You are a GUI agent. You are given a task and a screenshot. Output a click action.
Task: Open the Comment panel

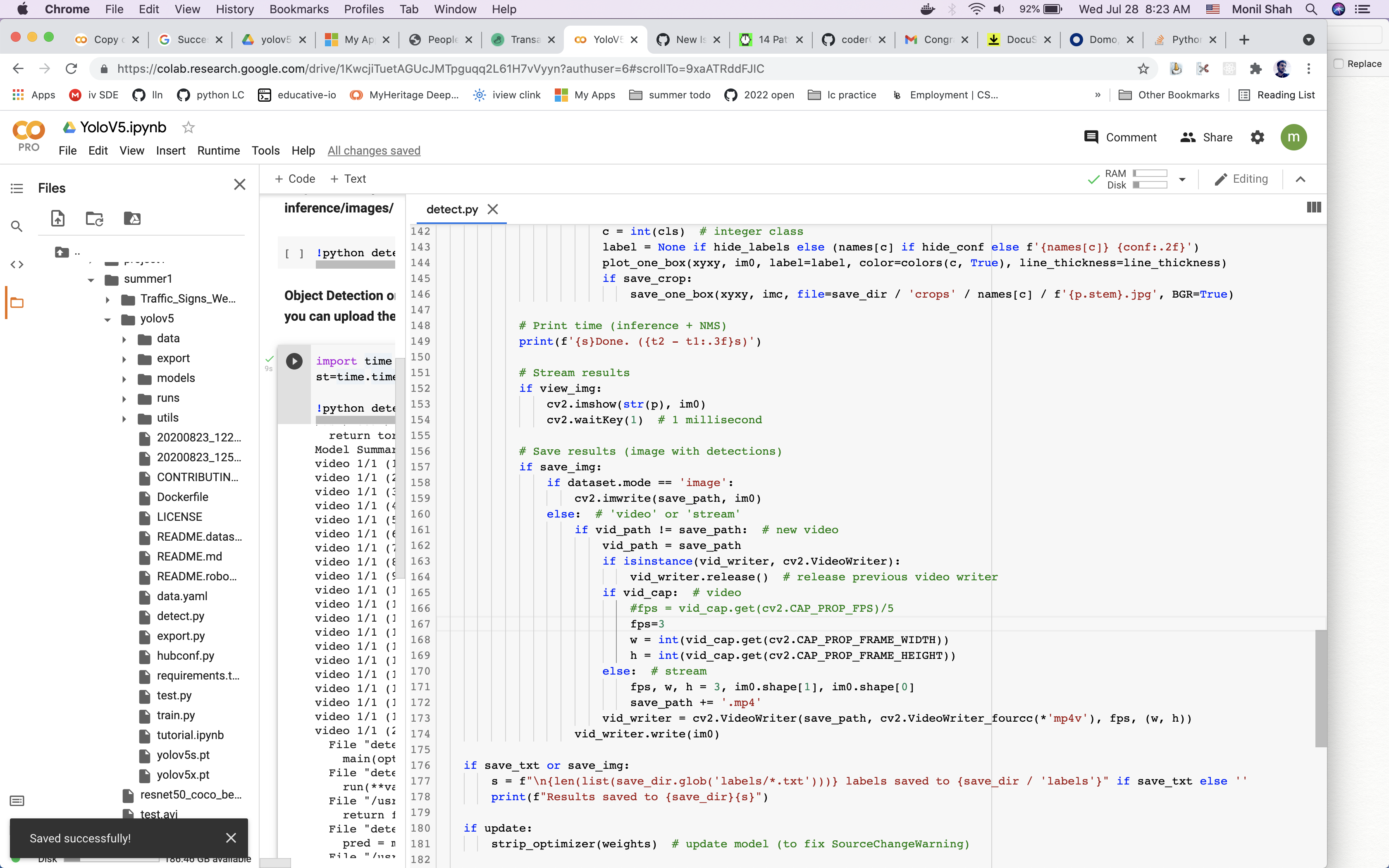[1120, 137]
